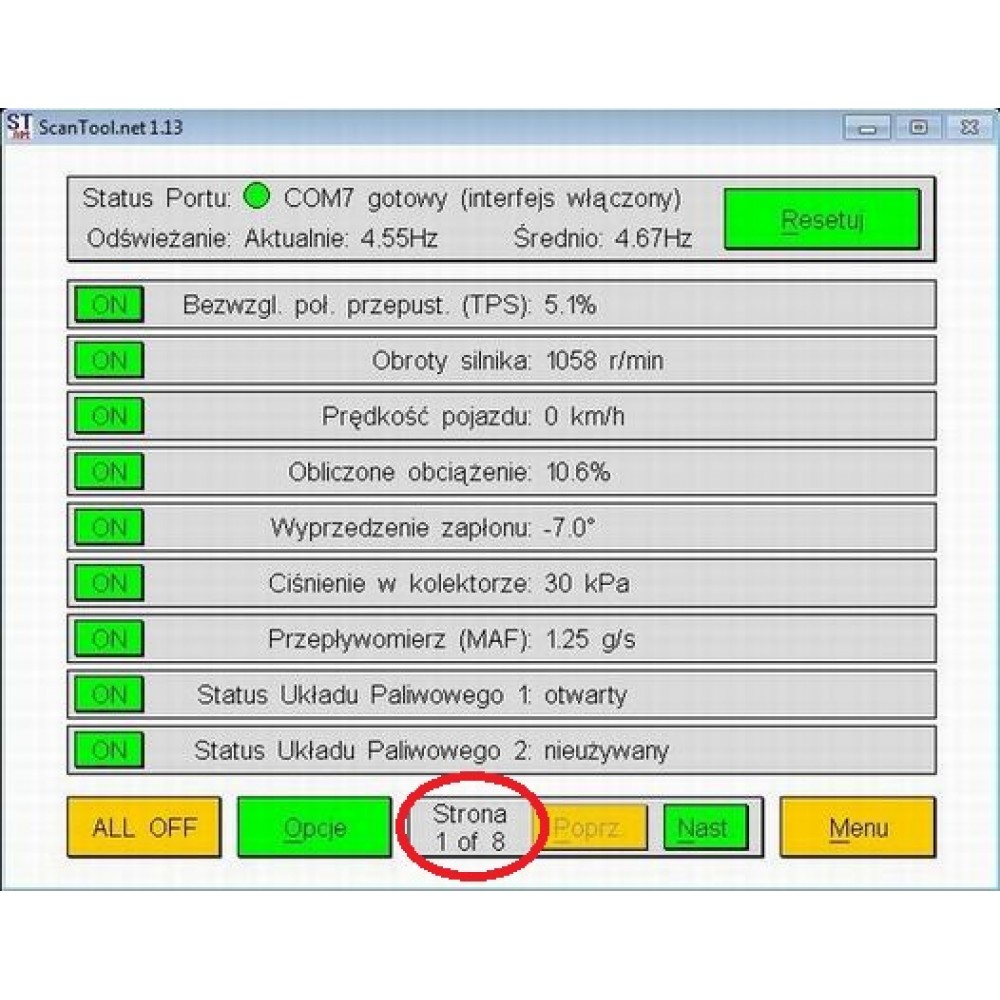1000x1000 pixels.
Task: Toggle ON button for Obliczone obciążenie
Action: click(109, 471)
